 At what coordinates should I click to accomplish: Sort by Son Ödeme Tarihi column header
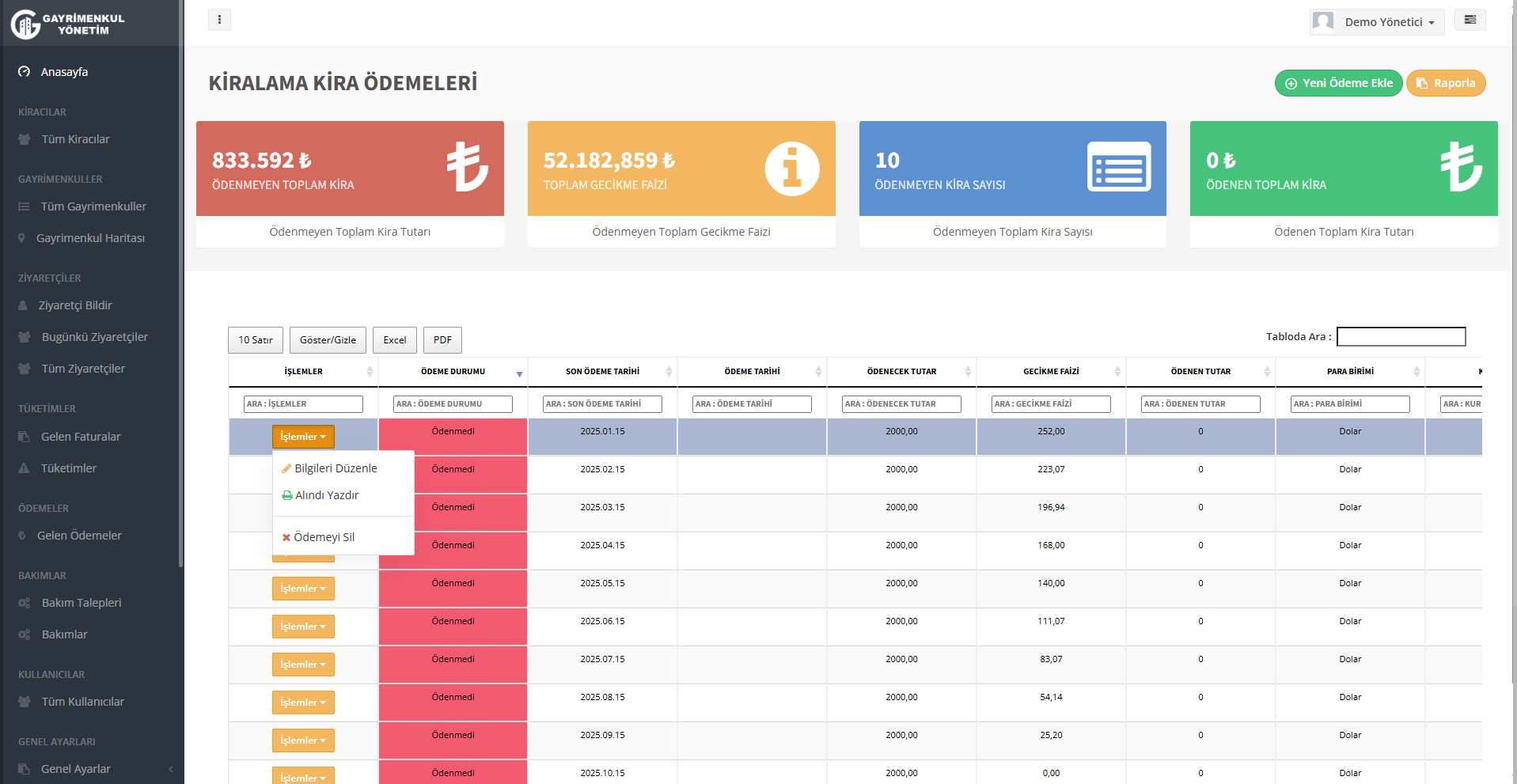602,371
